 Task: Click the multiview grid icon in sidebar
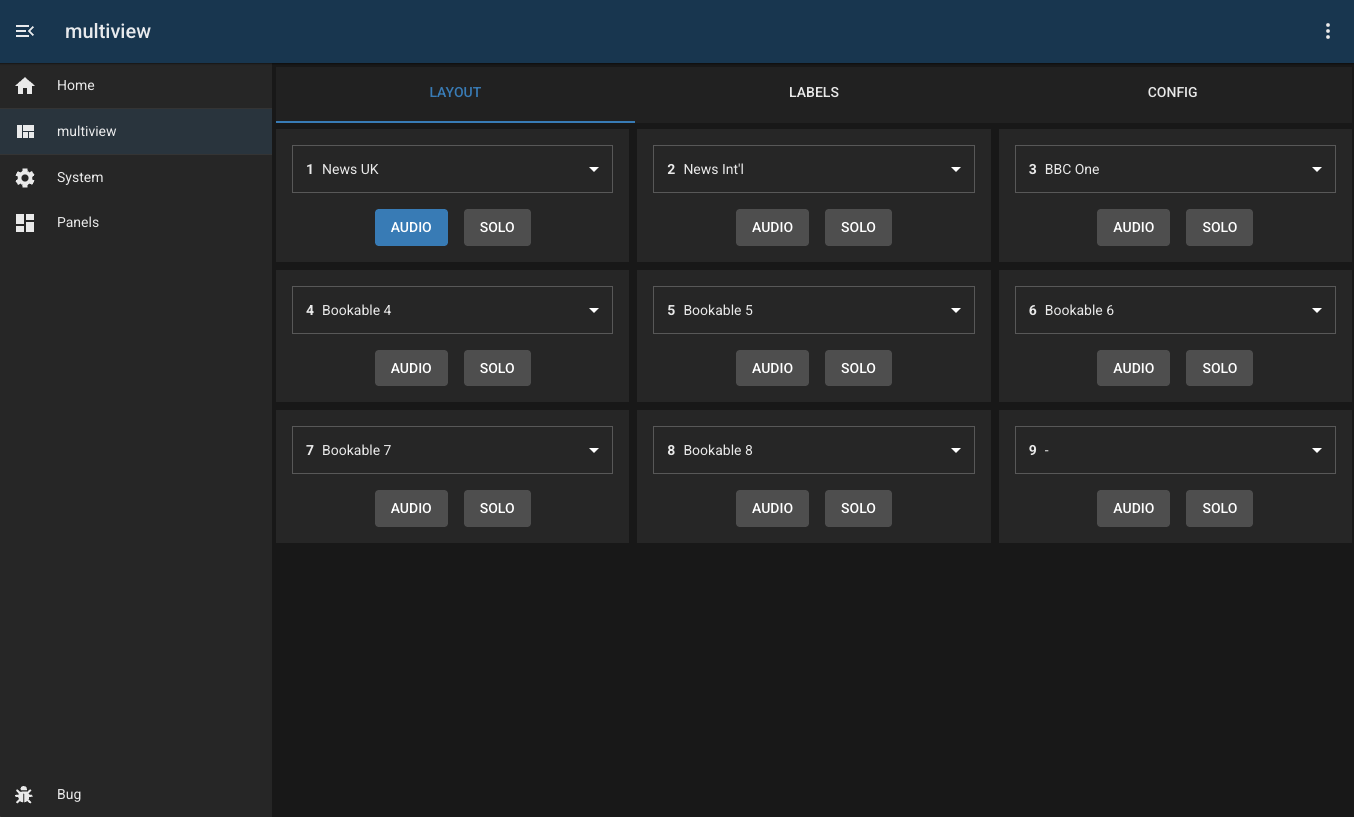point(25,131)
